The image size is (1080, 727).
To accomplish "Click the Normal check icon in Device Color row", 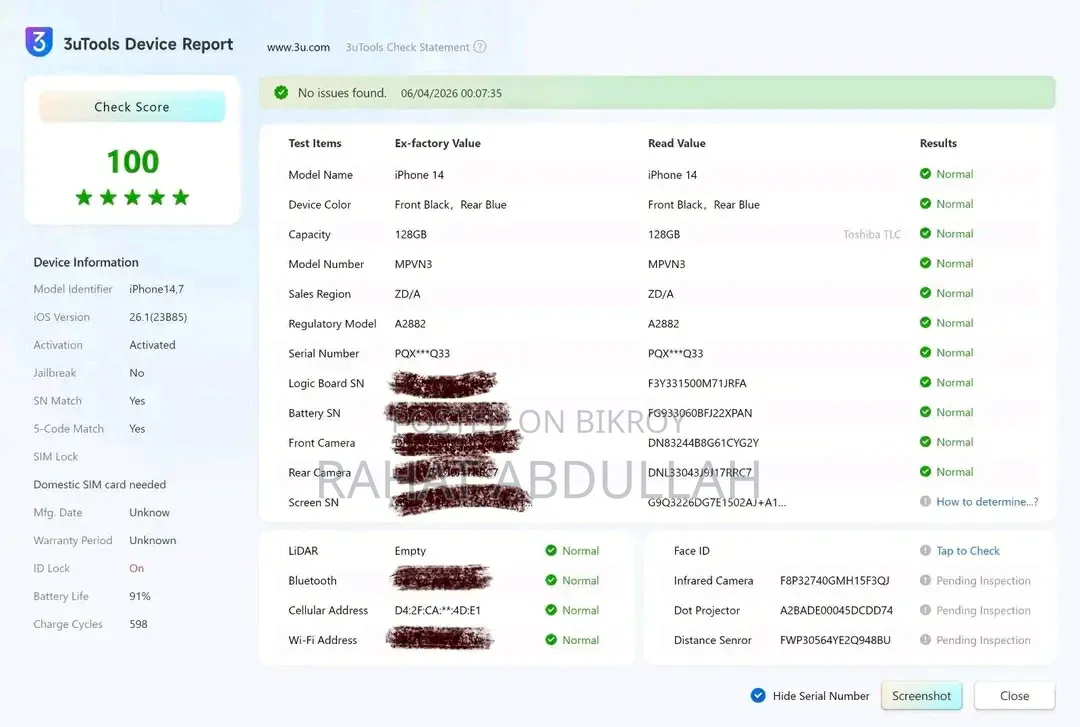I will click(925, 204).
